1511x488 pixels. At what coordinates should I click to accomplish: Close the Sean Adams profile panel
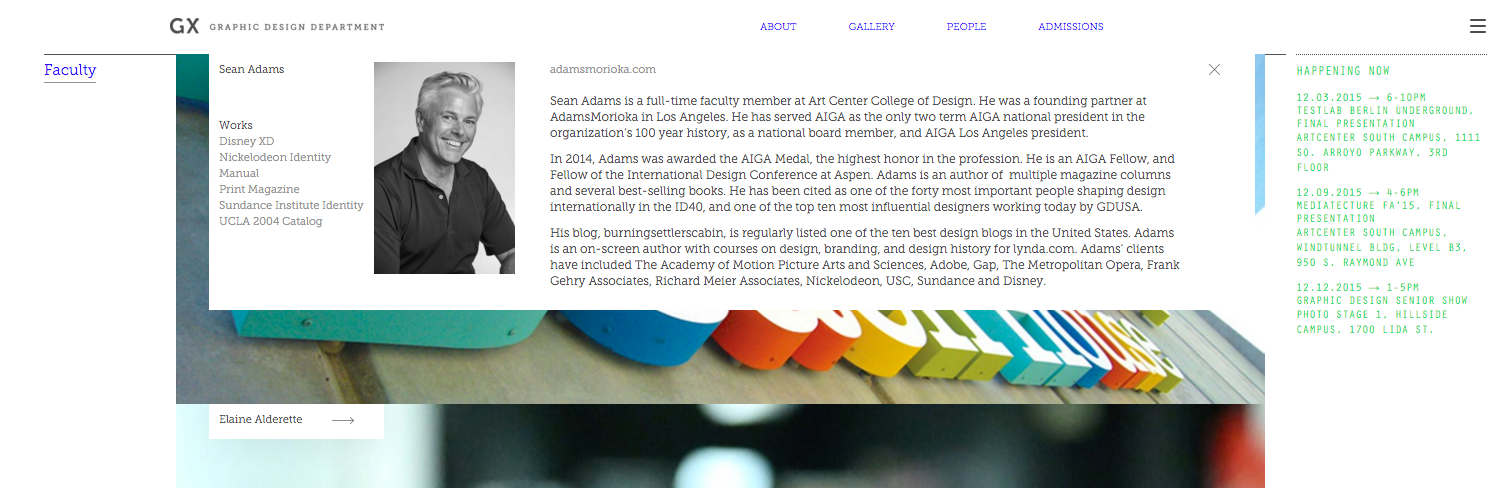coord(1214,70)
